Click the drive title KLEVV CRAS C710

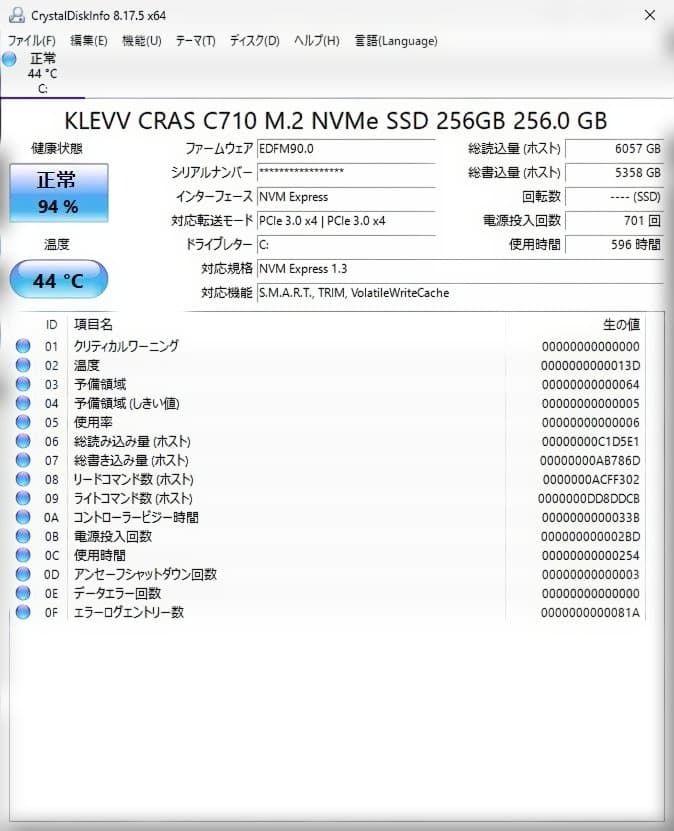(335, 121)
